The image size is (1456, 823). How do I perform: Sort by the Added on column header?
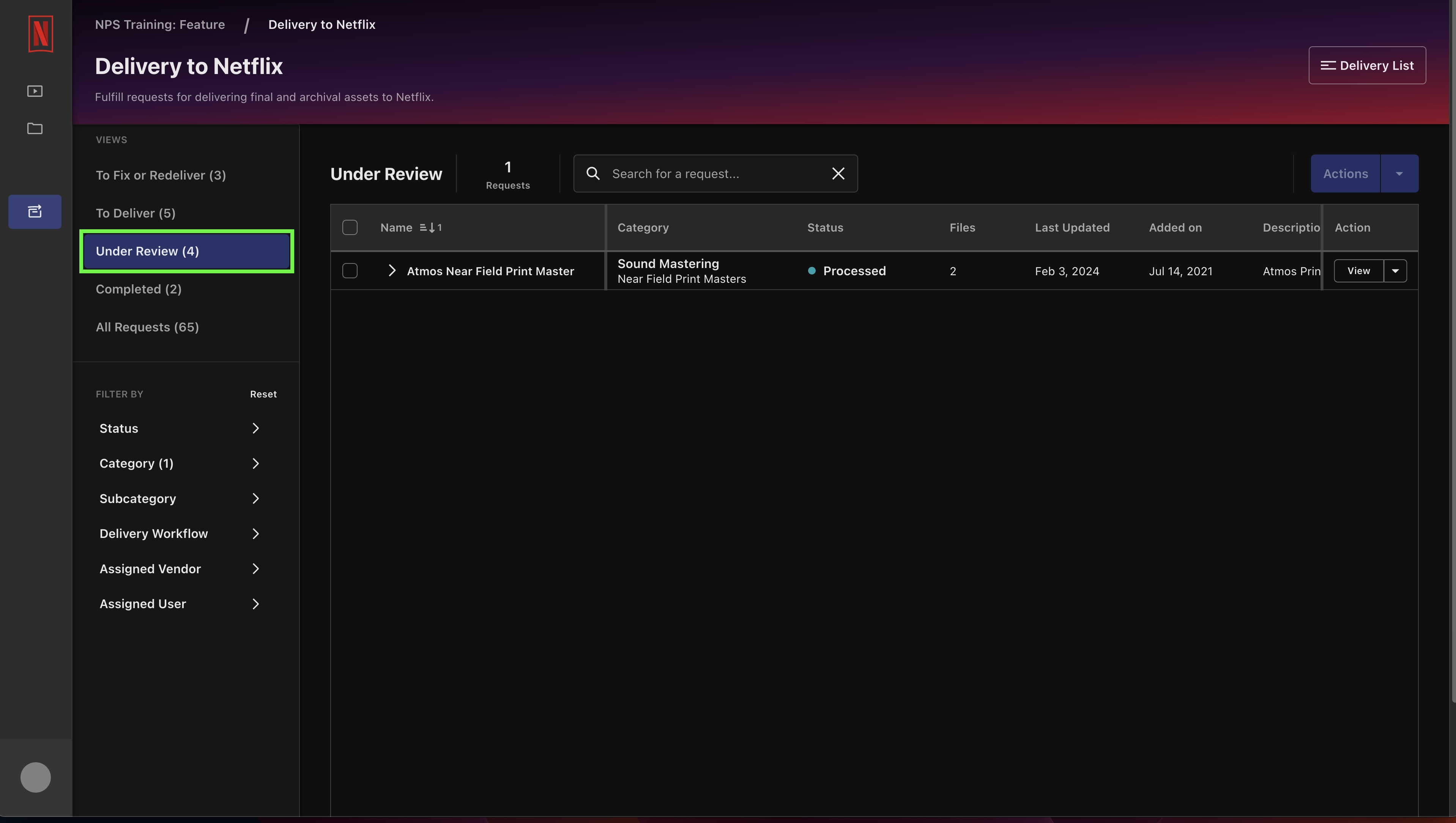click(x=1175, y=227)
